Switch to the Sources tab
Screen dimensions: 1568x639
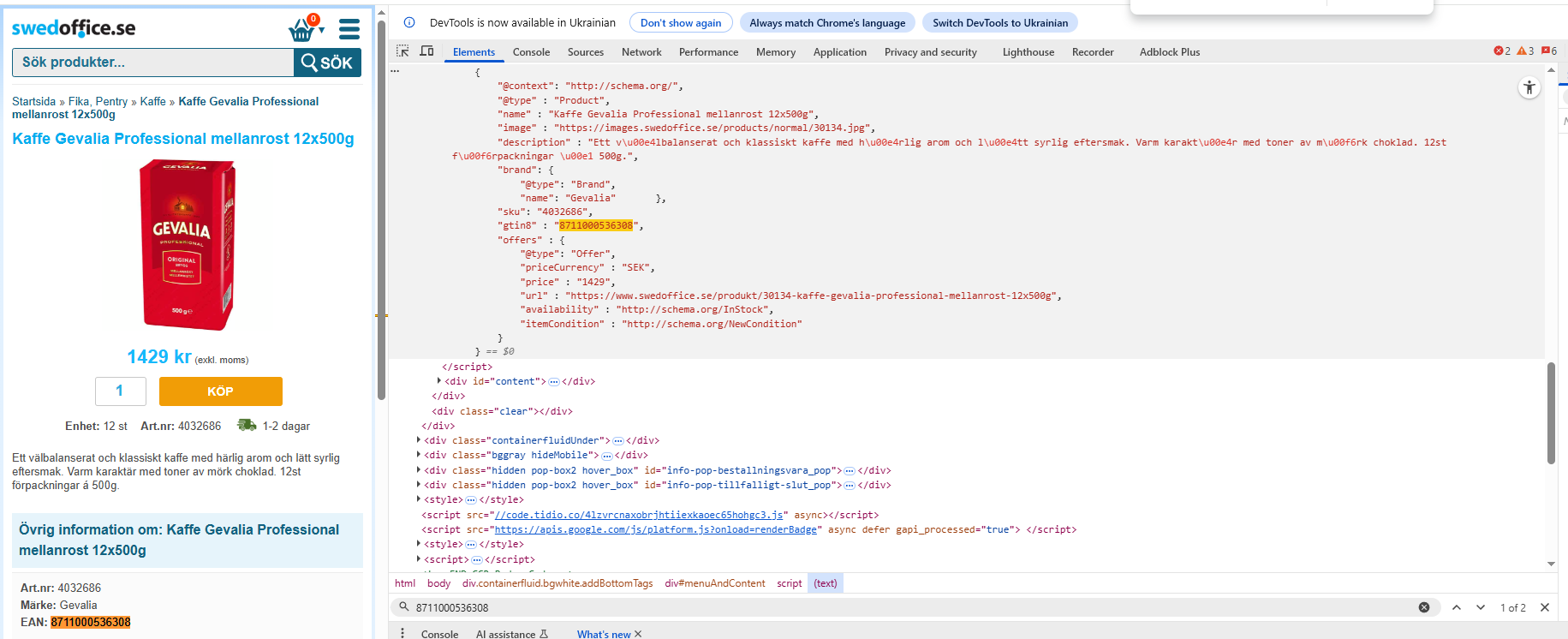pyautogui.click(x=586, y=52)
